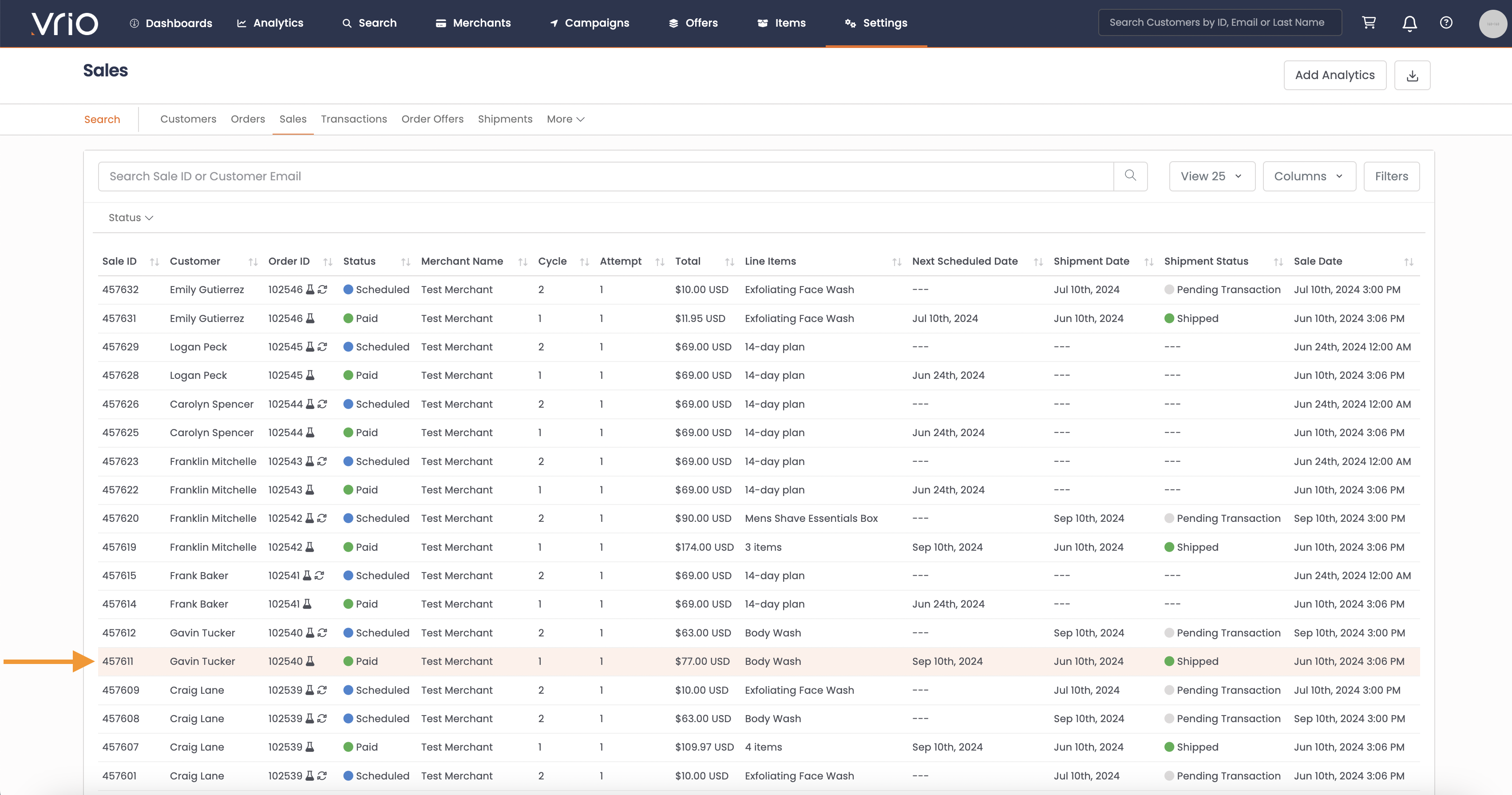Switch to the Transactions tab

[x=354, y=119]
